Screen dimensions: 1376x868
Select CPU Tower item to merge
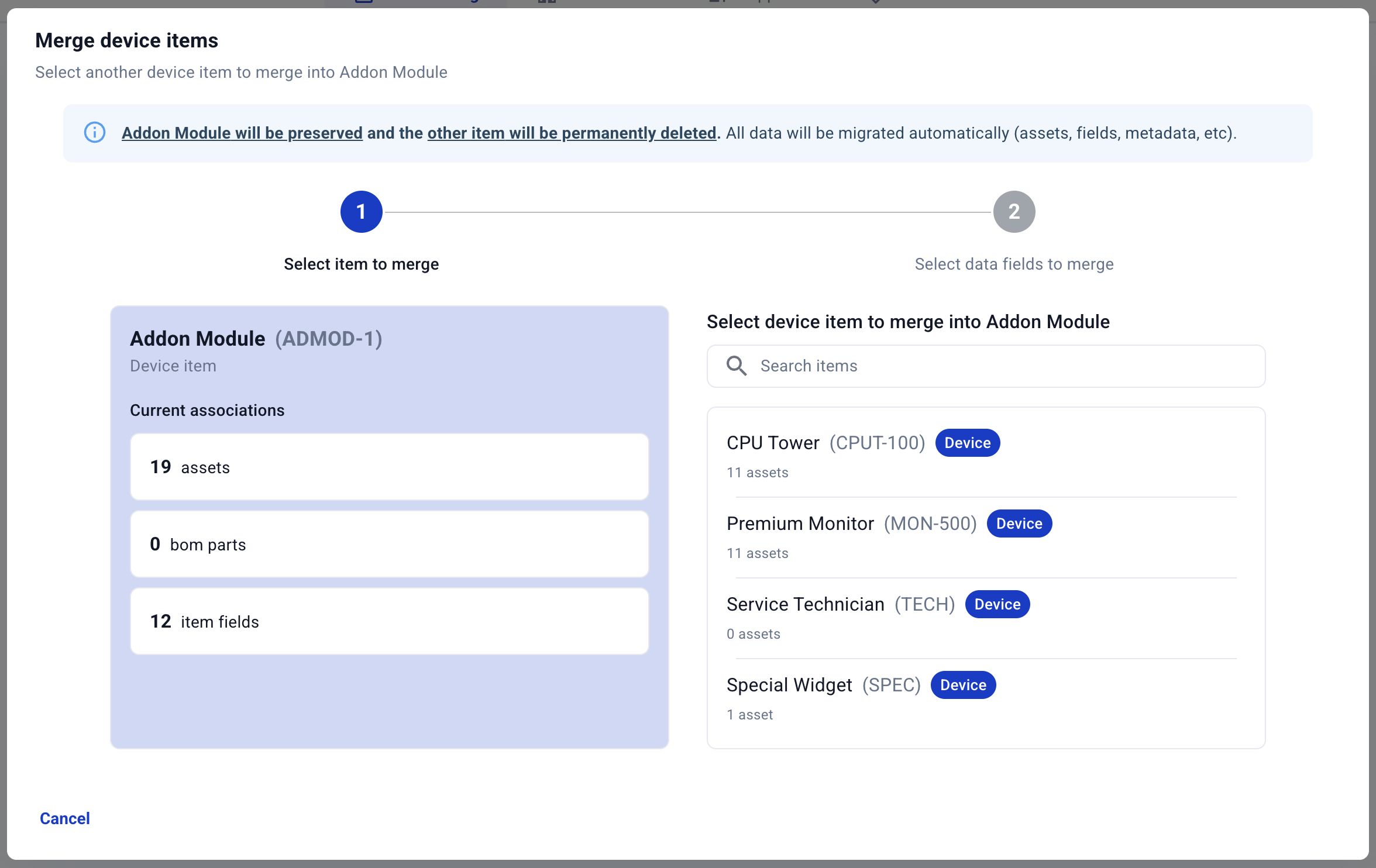point(772,443)
